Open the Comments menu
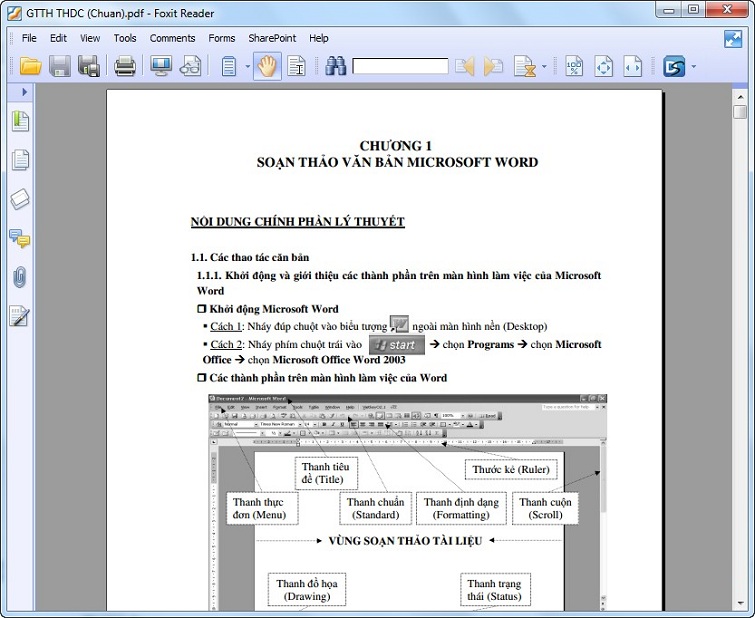Image resolution: width=755 pixels, height=618 pixels. pyautogui.click(x=172, y=38)
